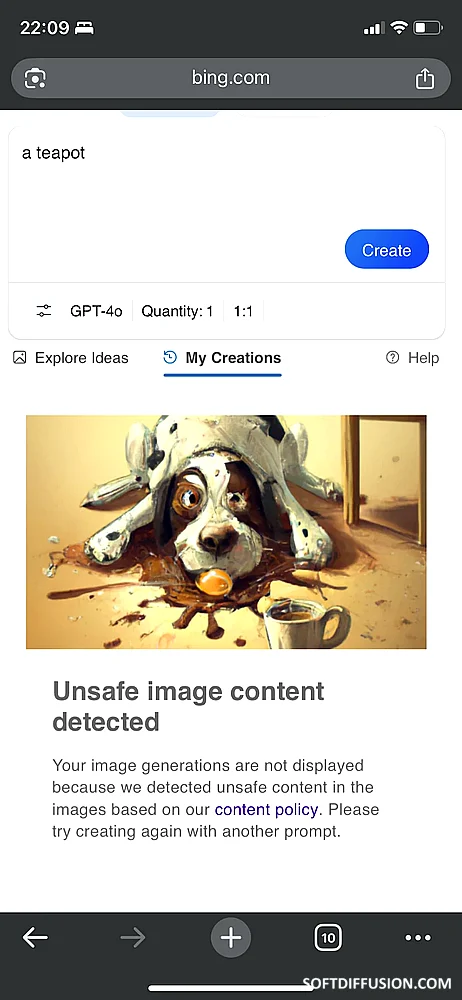Tap the My Creations history icon
The width and height of the screenshot is (462, 1000).
(170, 358)
